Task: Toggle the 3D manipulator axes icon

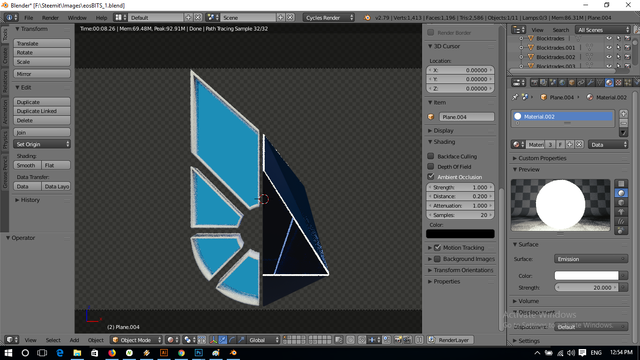Action: pos(213,340)
